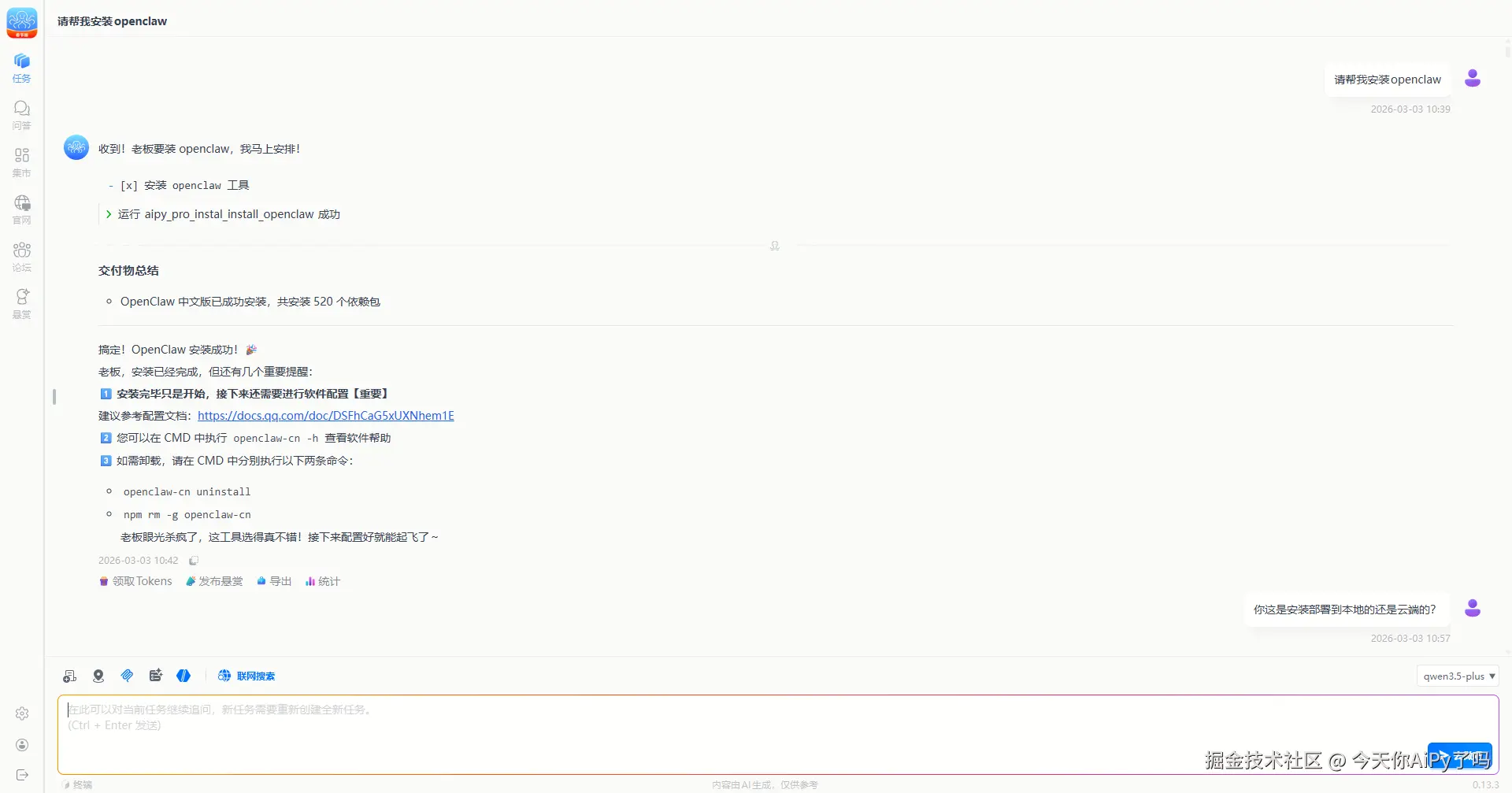Copy the assistant reply via the copy icon
Viewport: 1512px width, 793px height.
(x=193, y=561)
